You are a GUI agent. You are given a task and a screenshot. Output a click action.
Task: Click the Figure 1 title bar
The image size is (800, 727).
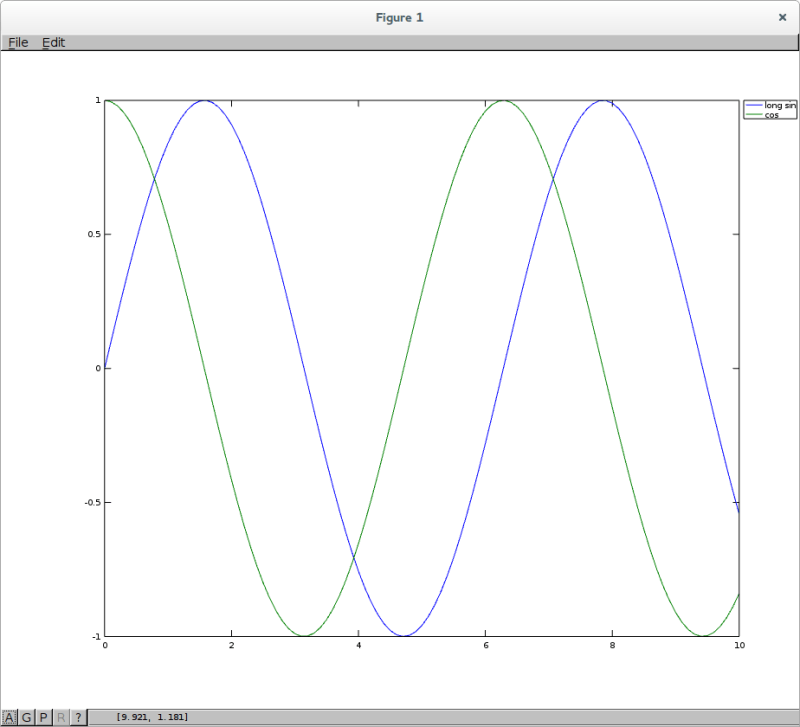[x=400, y=17]
